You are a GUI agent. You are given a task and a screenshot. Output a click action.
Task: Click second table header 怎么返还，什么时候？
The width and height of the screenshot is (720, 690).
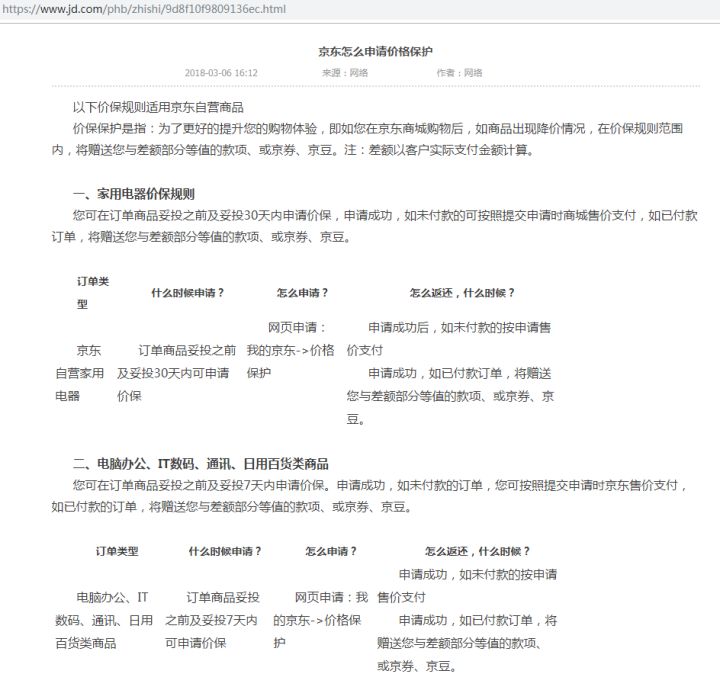pos(477,551)
